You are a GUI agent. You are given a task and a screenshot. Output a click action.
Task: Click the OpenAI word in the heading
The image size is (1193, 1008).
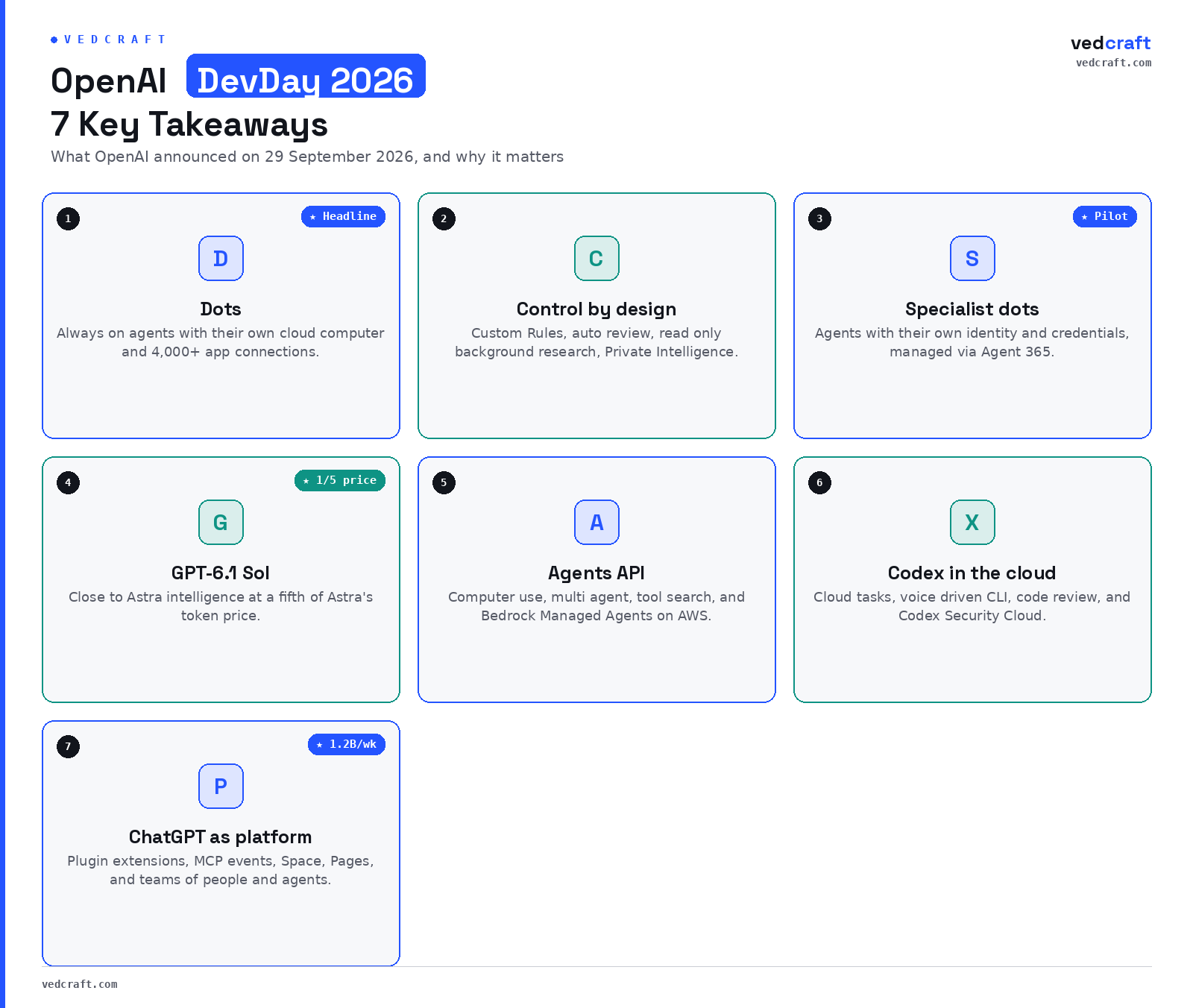[x=109, y=81]
